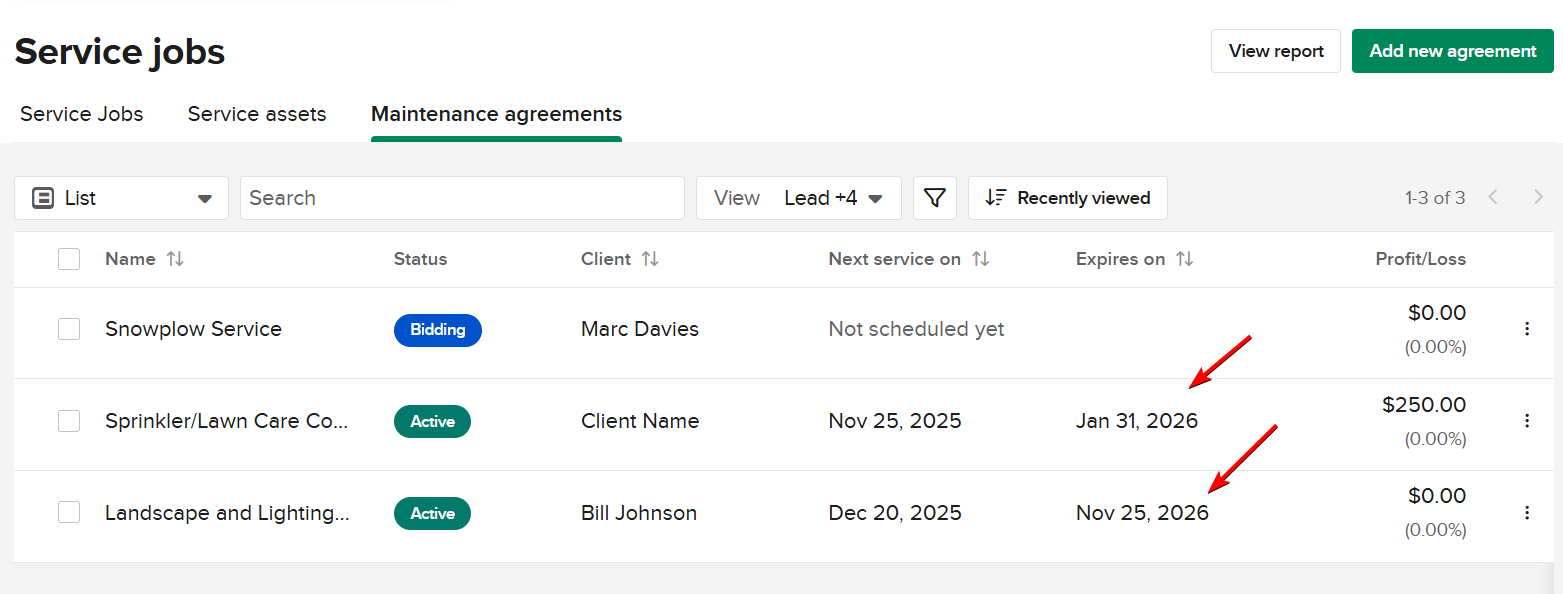Image resolution: width=1563 pixels, height=594 pixels.
Task: Click the Add new agreement button
Action: pos(1452,51)
